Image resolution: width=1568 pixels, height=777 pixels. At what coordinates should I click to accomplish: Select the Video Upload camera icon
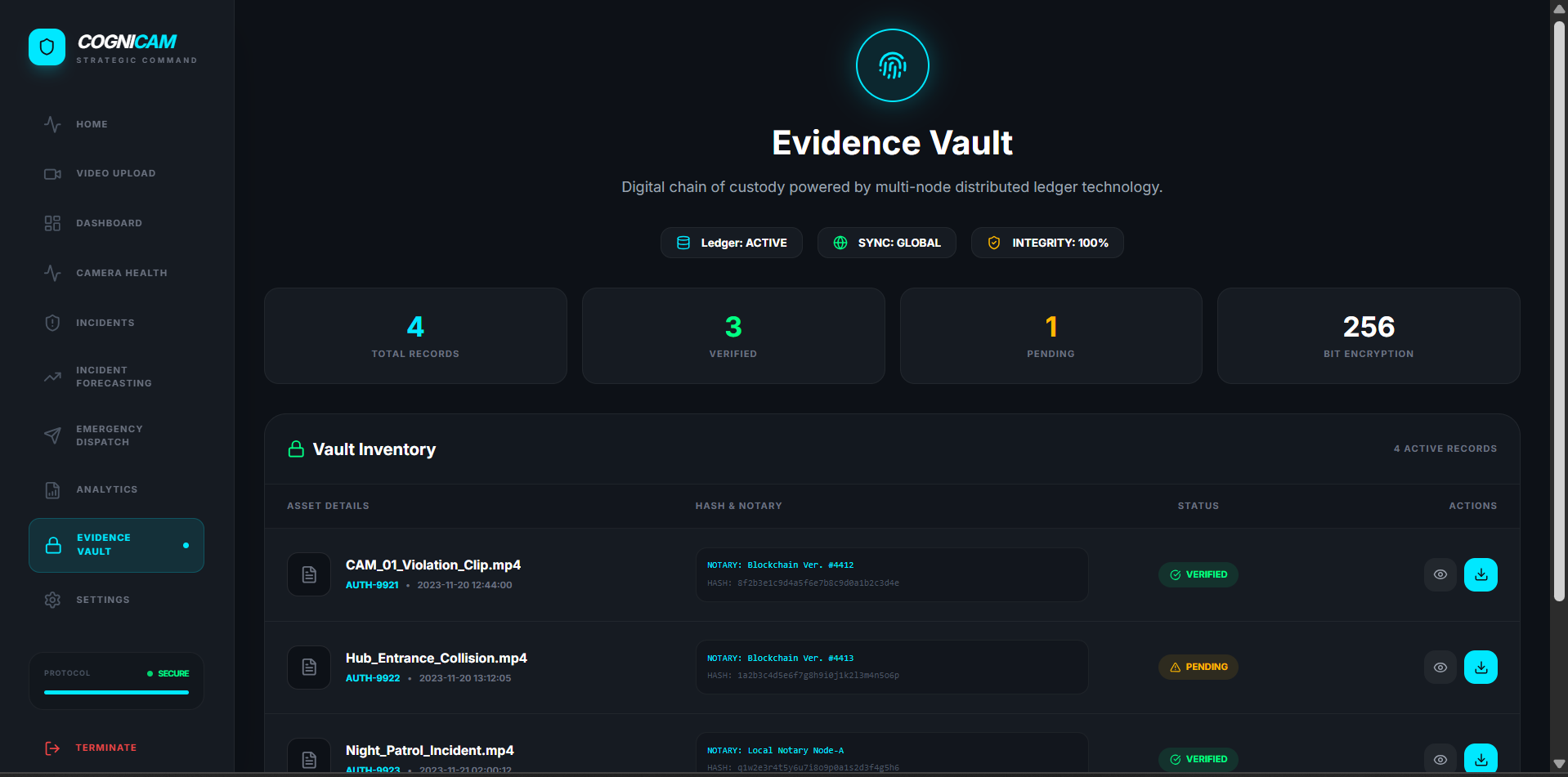click(x=52, y=174)
